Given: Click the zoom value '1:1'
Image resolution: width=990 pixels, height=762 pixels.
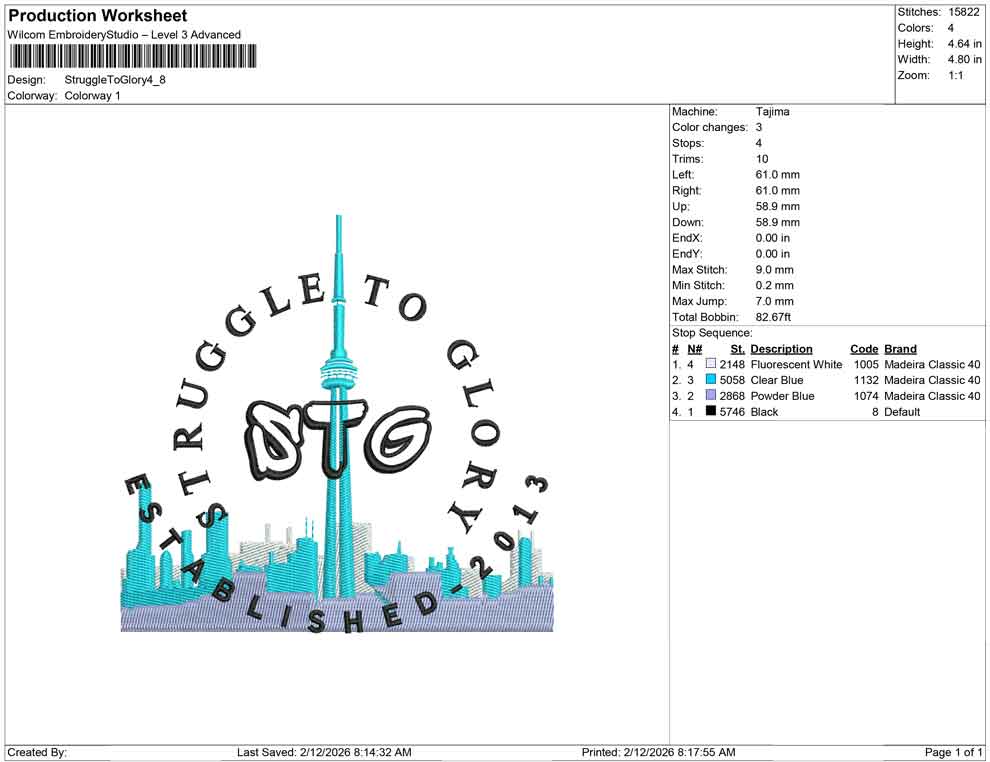Looking at the screenshot, I should 955,75.
